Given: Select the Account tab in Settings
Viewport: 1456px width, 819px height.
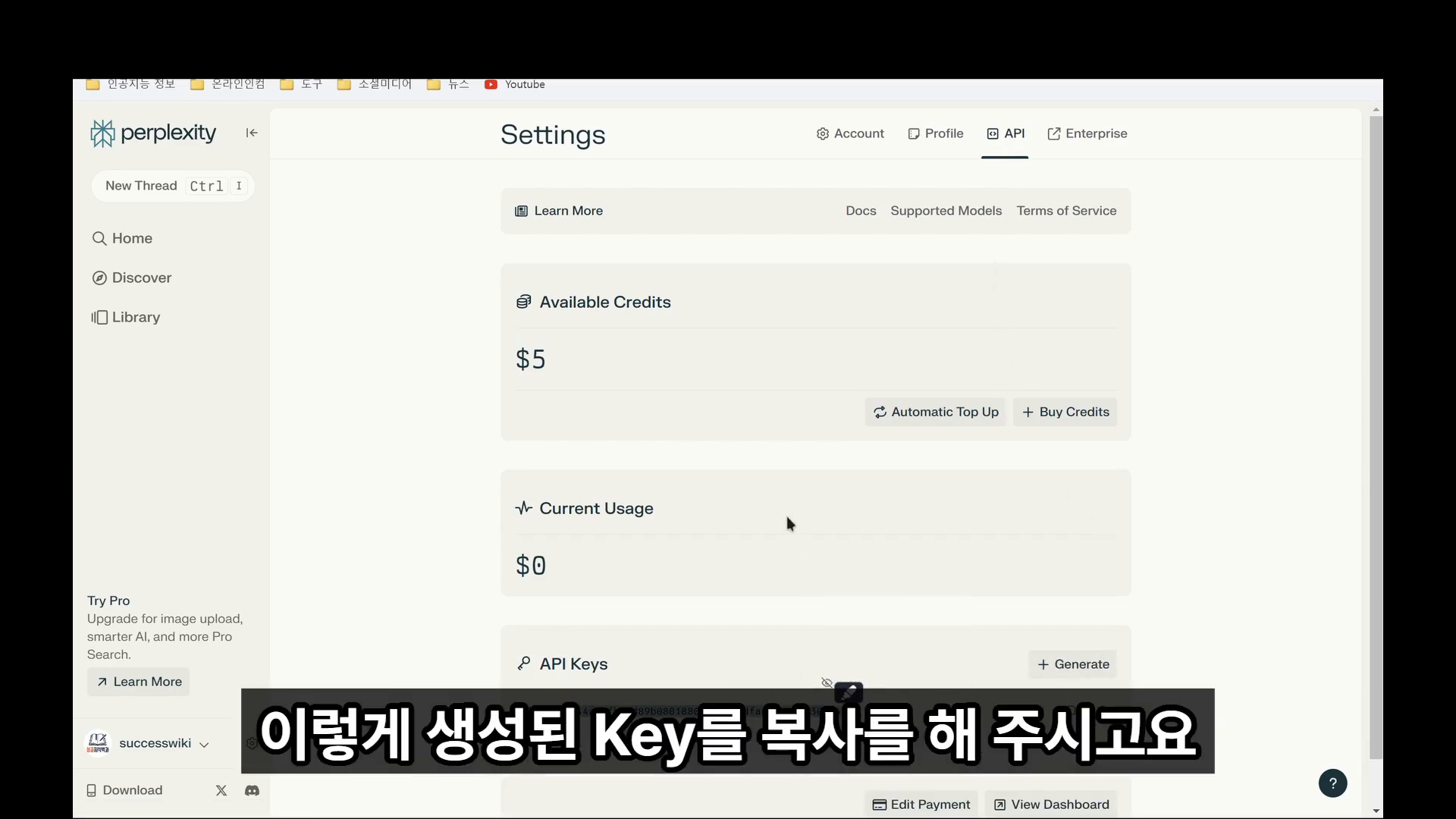Looking at the screenshot, I should point(849,133).
